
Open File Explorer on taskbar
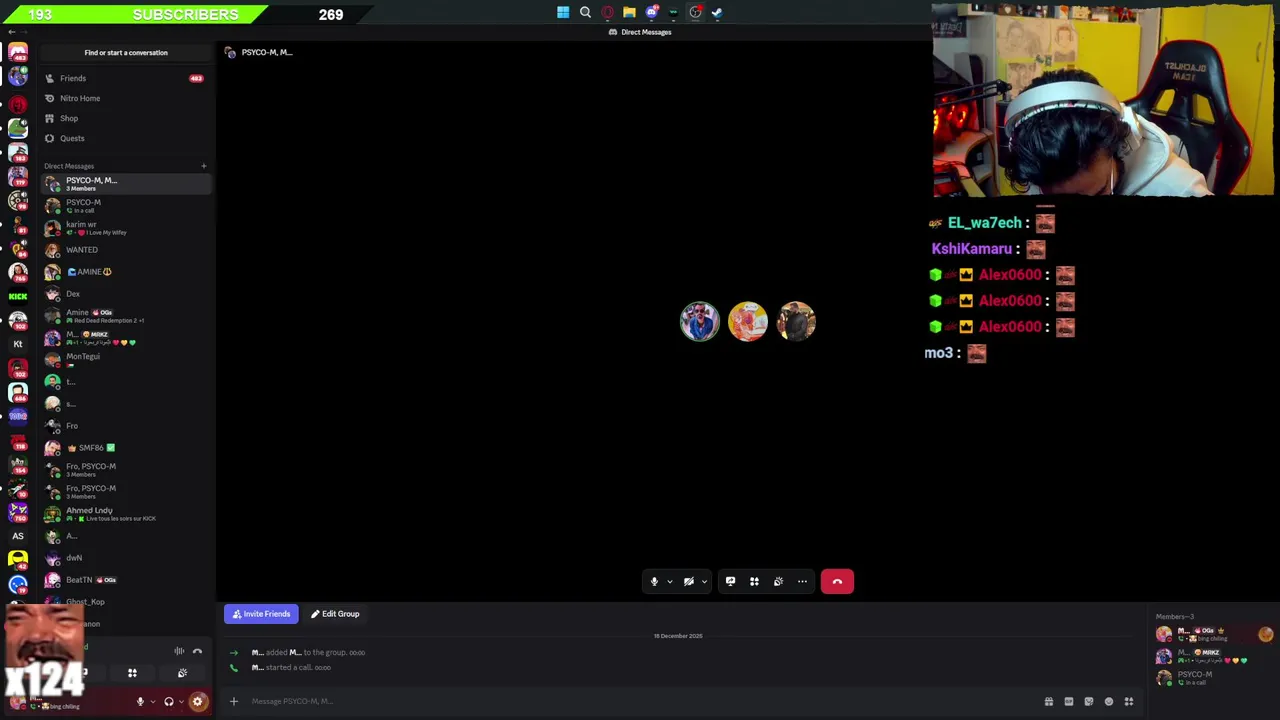click(629, 12)
